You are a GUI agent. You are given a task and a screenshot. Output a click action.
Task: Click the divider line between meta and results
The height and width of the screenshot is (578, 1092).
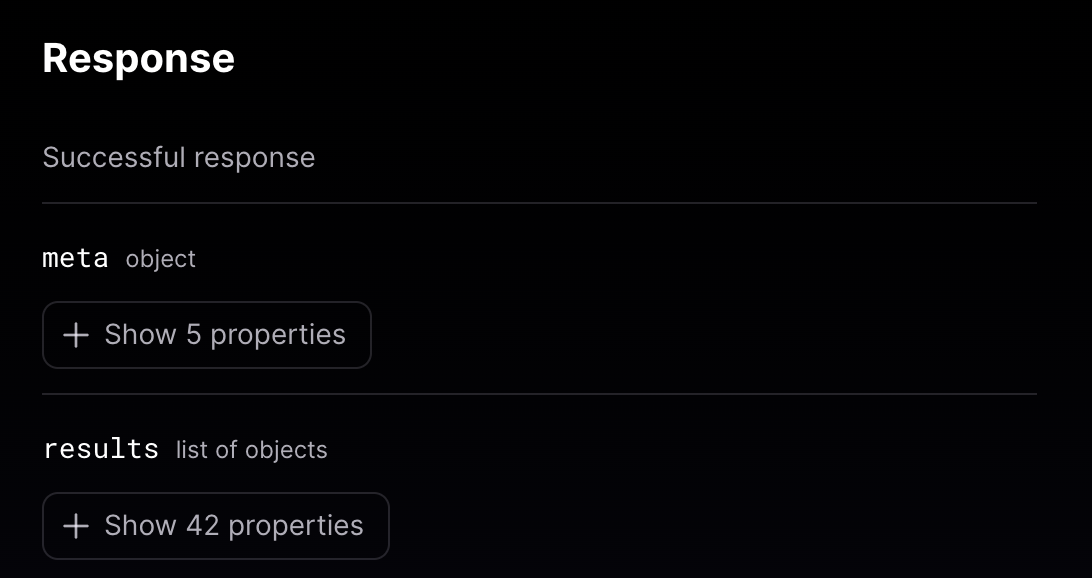539,394
